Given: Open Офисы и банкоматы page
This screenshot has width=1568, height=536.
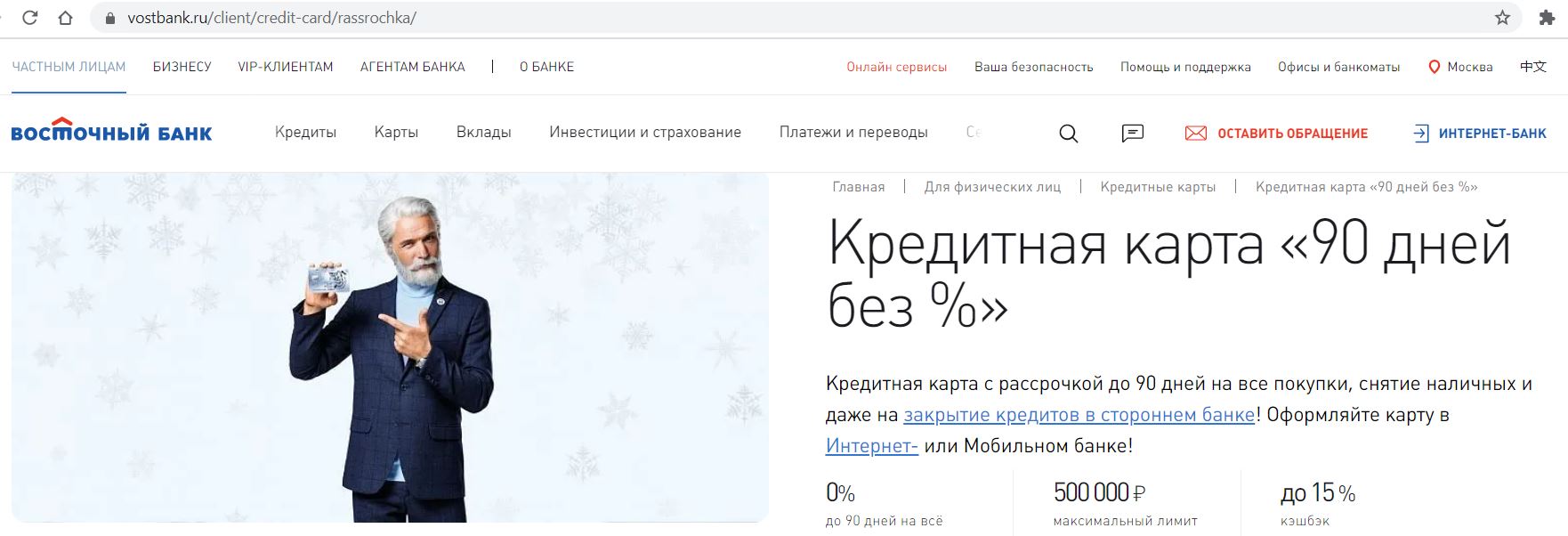Looking at the screenshot, I should coord(1339,67).
